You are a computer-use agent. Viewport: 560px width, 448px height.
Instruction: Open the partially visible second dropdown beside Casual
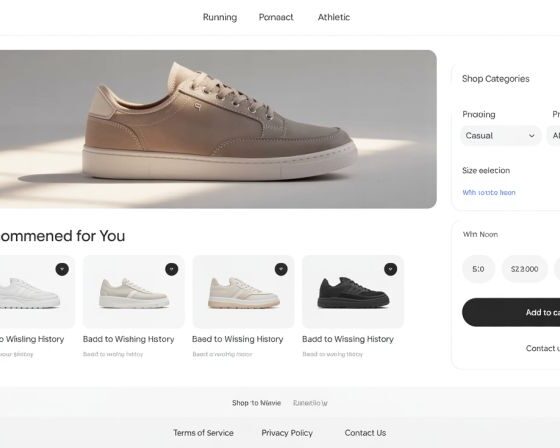point(554,136)
